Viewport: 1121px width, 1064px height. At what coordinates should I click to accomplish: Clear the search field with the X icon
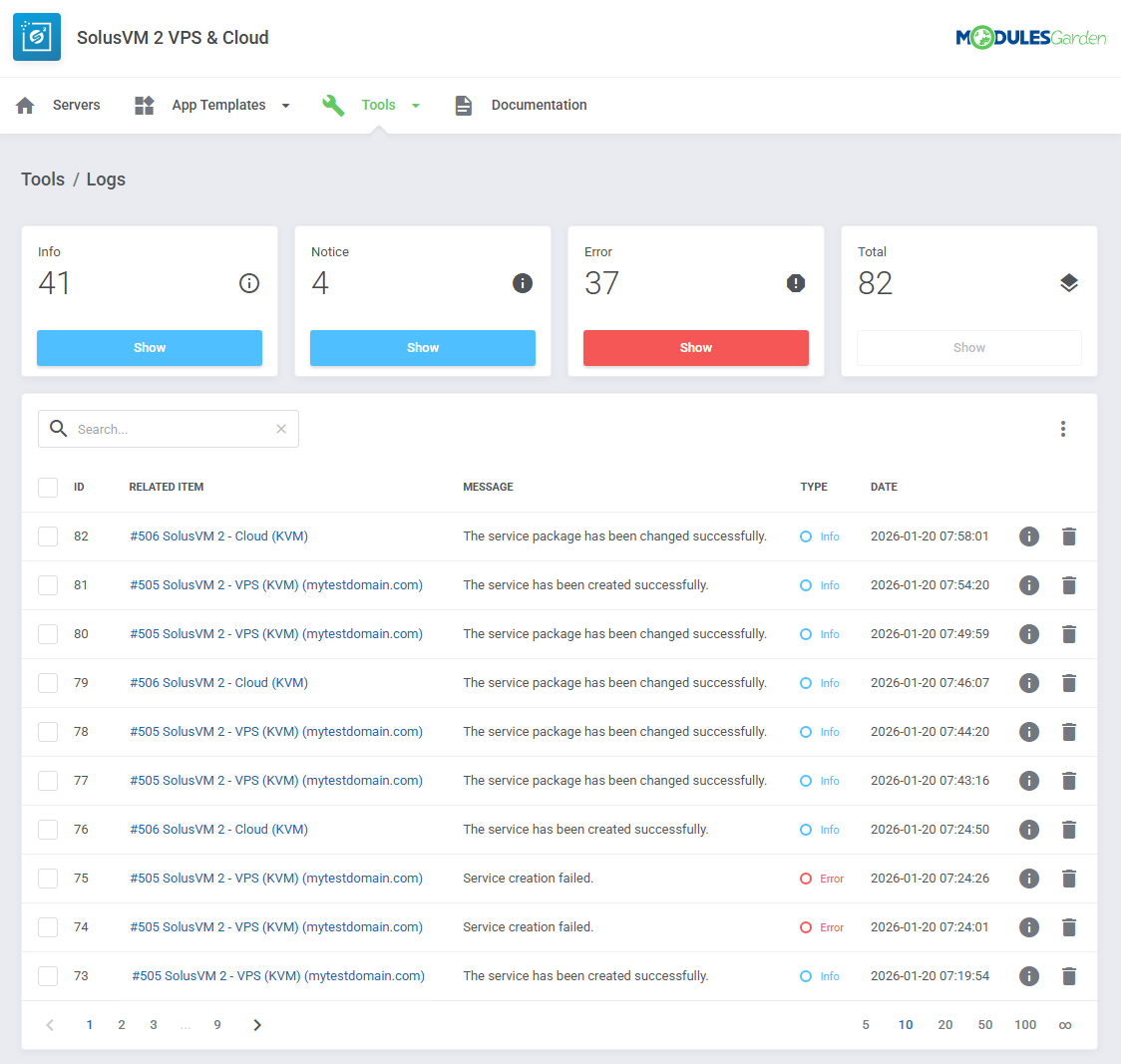click(281, 429)
